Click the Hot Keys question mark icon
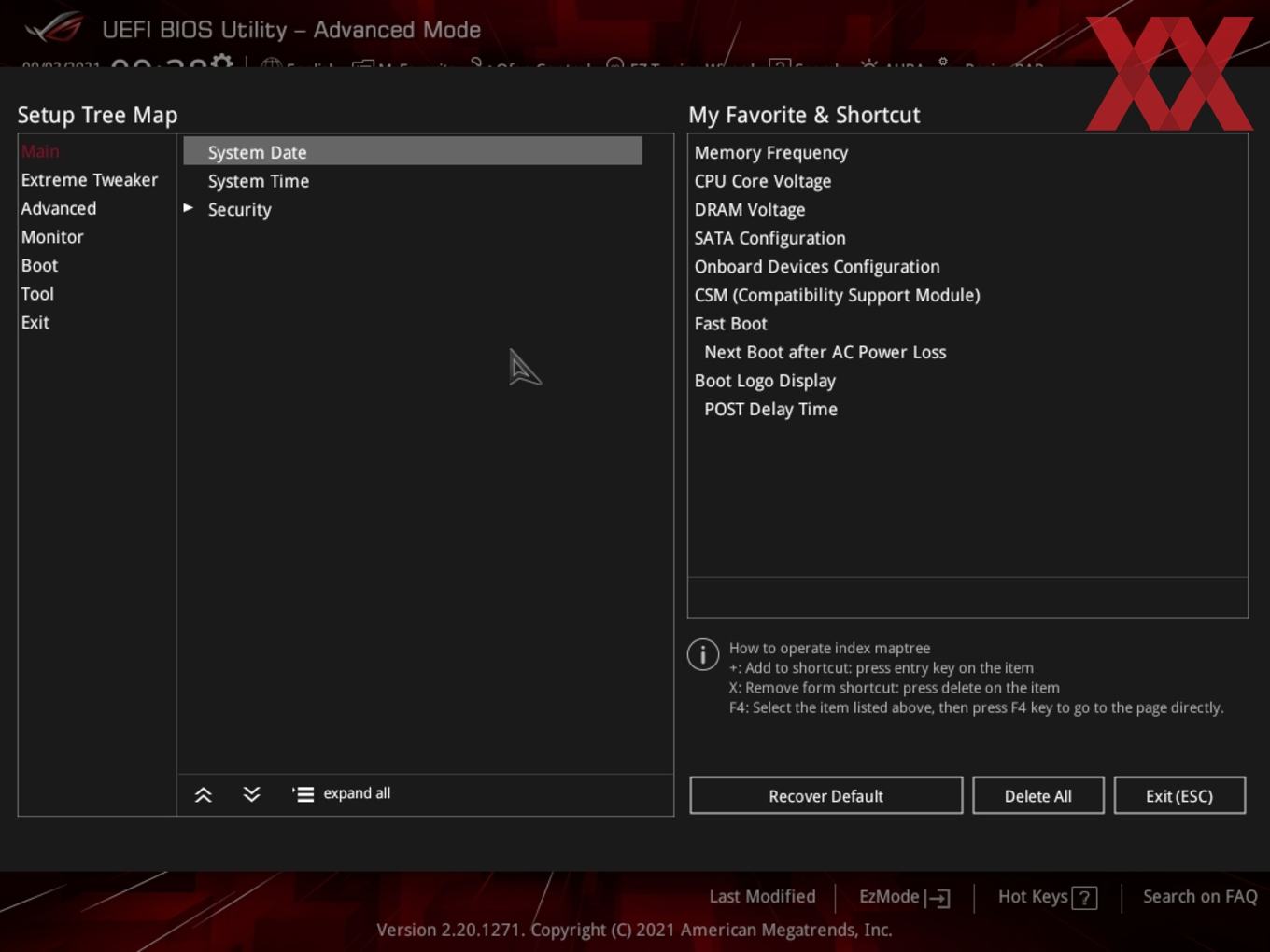This screenshot has width=1270, height=952. click(1084, 898)
